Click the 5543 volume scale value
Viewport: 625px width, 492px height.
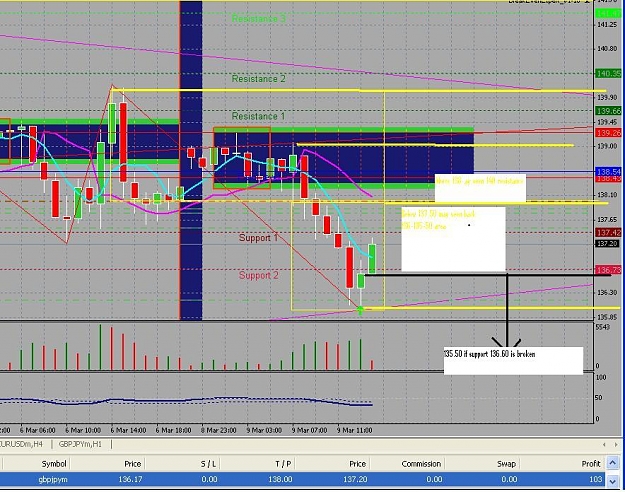tap(602, 327)
